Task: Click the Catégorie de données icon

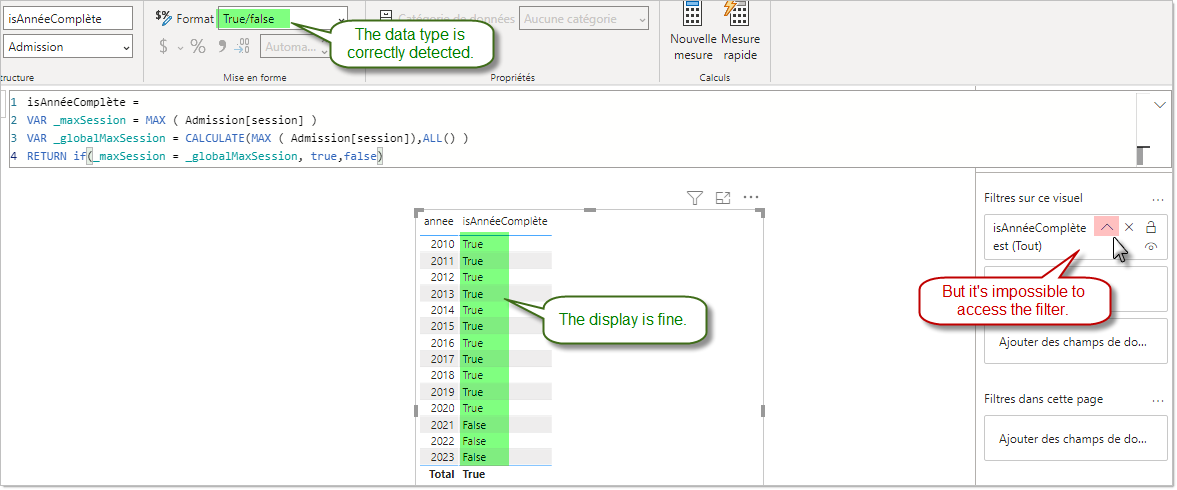Action: click(x=386, y=15)
